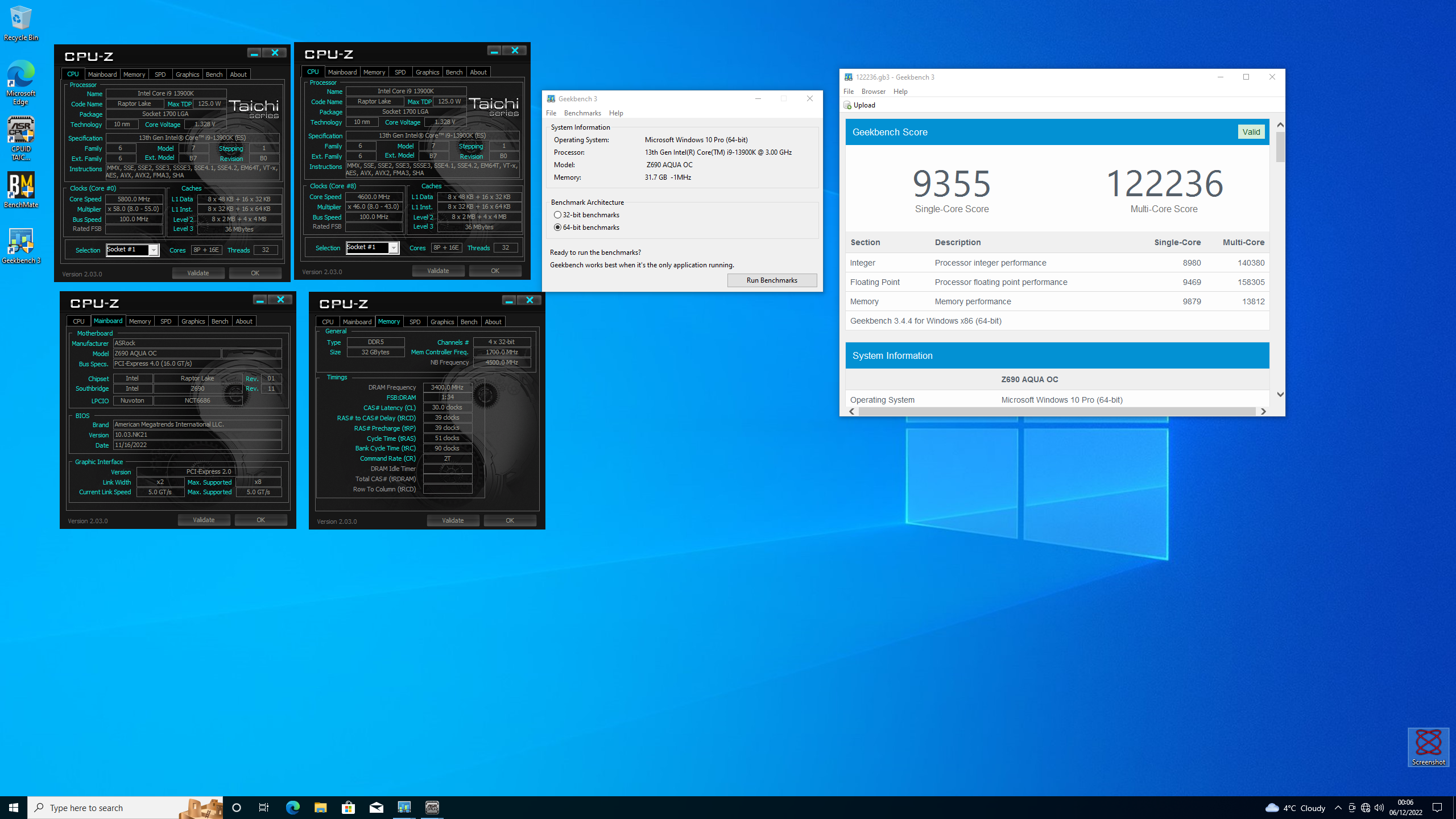Switch to CPU-Z taskbar icon

coord(432,808)
